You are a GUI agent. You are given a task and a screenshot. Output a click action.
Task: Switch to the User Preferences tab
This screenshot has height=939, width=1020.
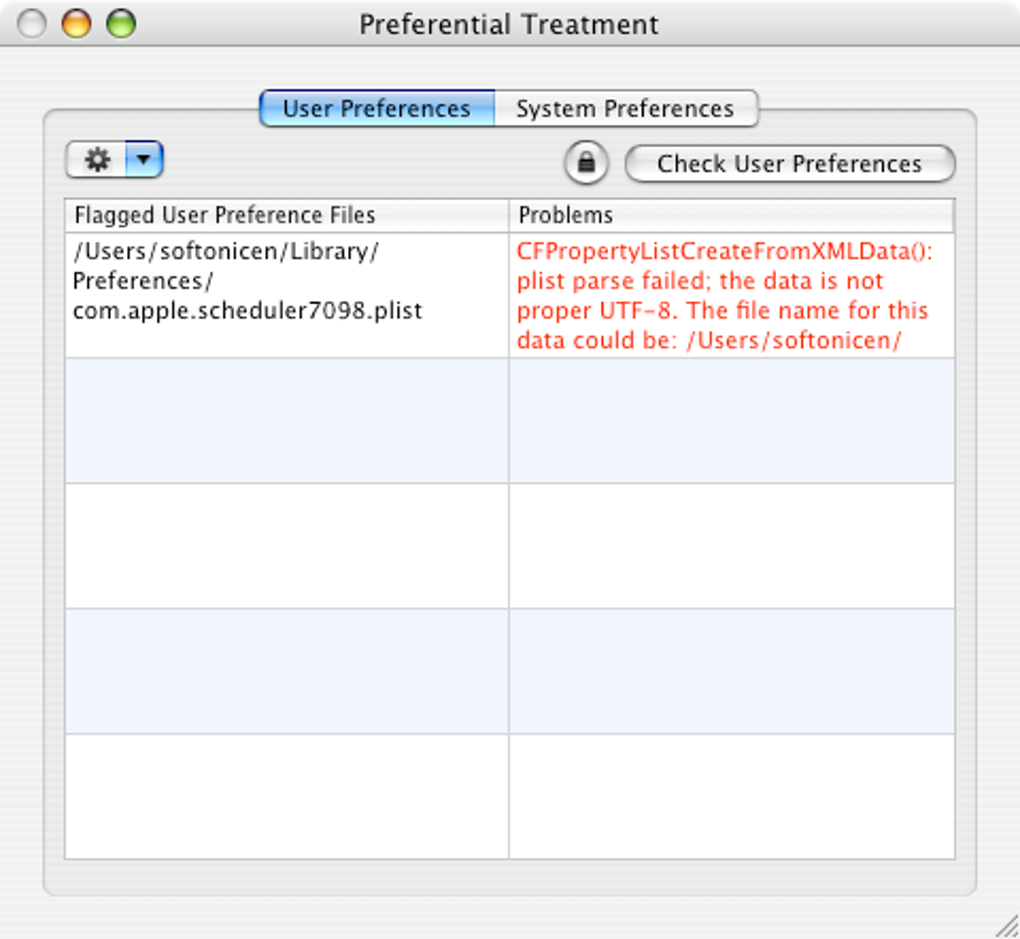pos(376,109)
